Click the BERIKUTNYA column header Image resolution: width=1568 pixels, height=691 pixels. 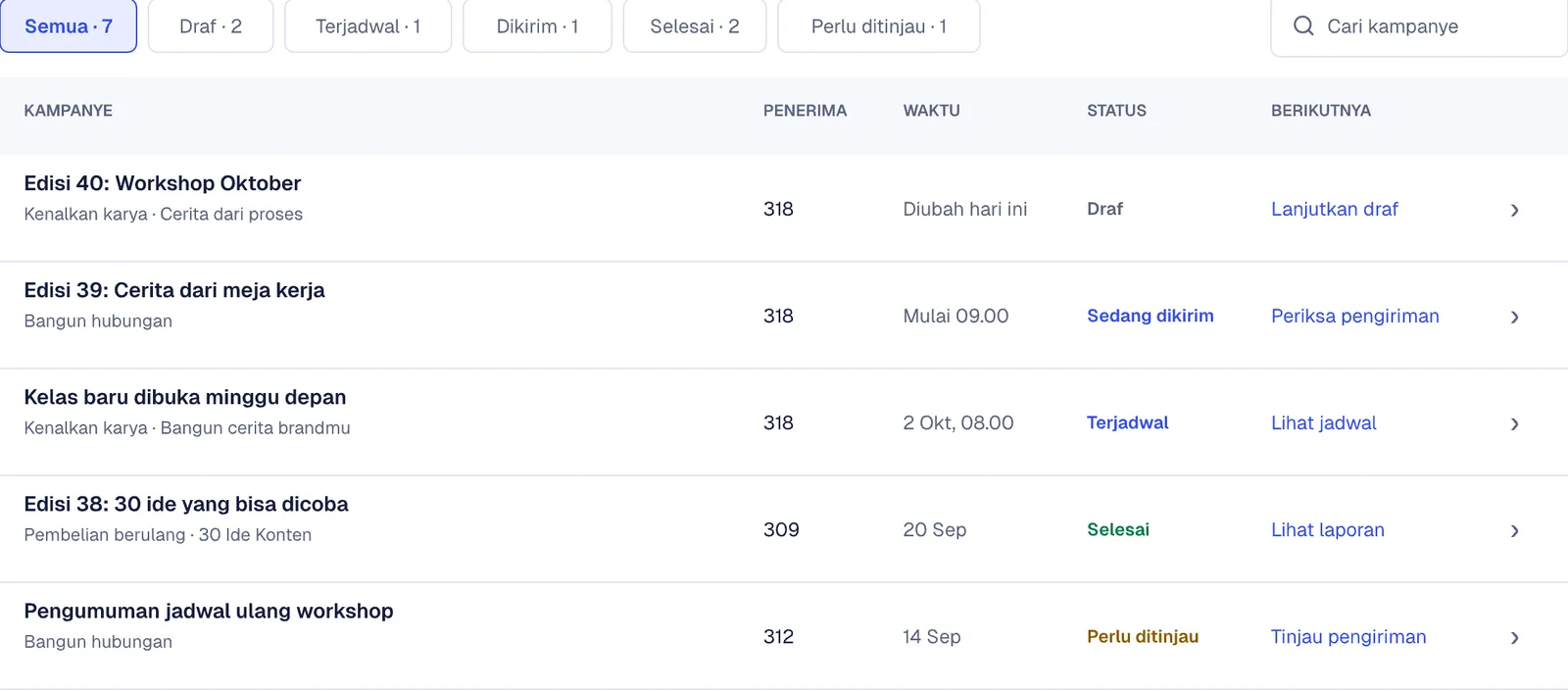point(1321,111)
